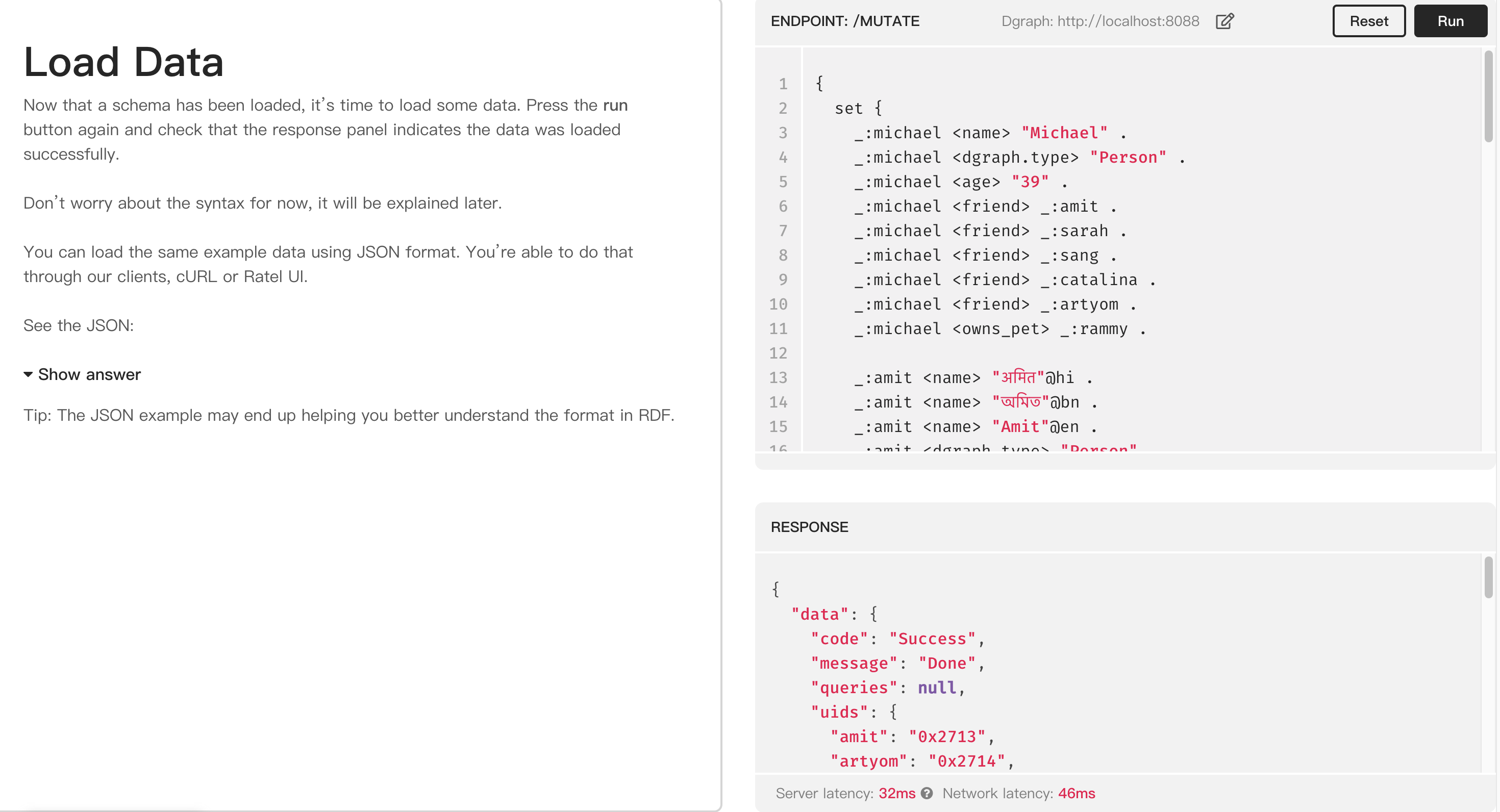1500x812 pixels.
Task: Click the "0x2713" amit uid value
Action: click(946, 737)
